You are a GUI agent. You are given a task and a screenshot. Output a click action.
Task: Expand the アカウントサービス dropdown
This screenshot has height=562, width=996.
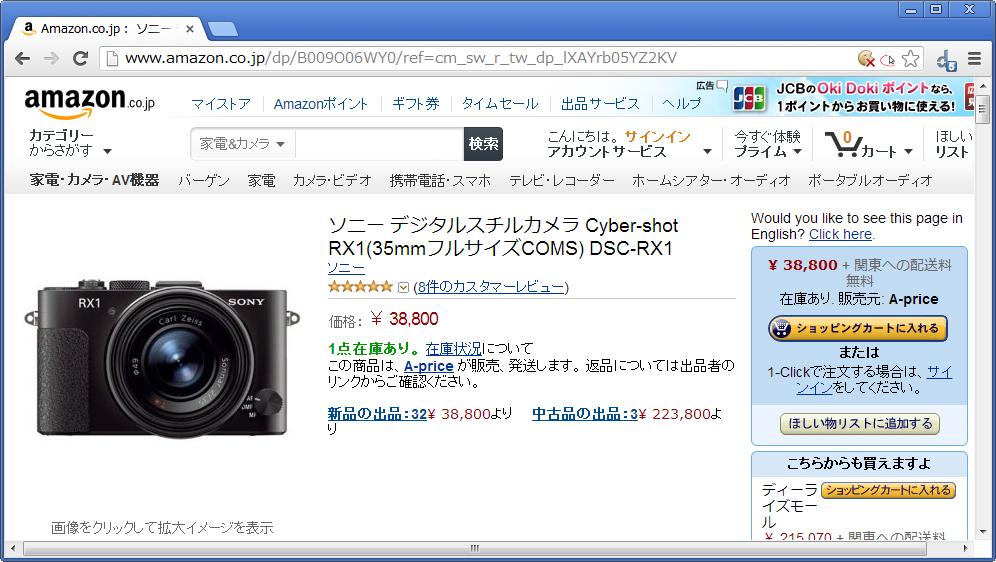(707, 152)
